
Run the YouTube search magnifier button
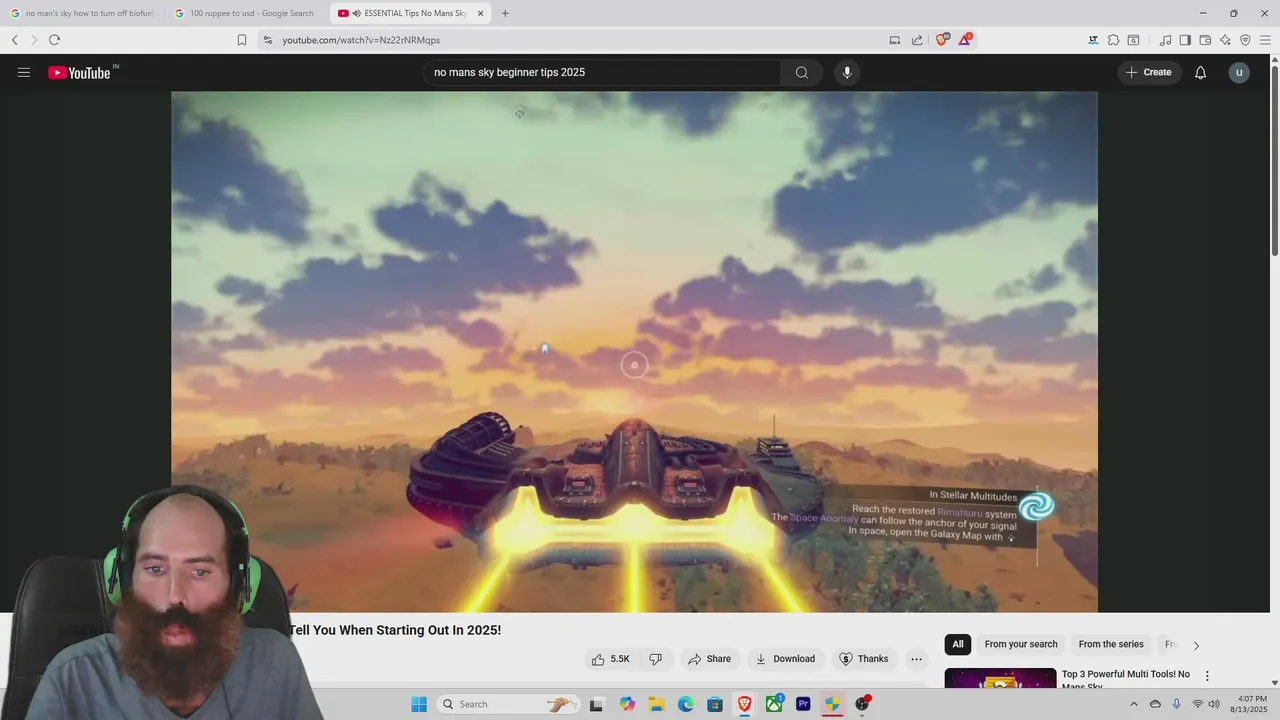point(802,72)
